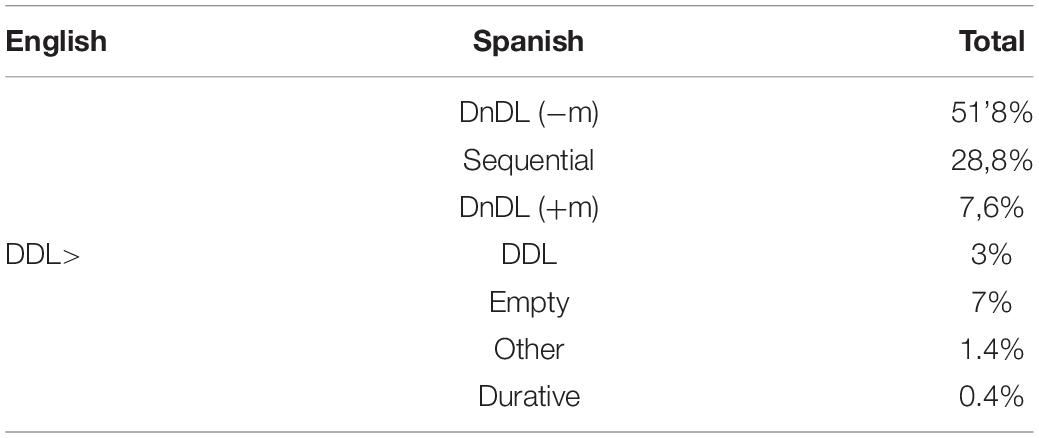Select the Empty cell
1039x438 pixels.
click(529, 303)
